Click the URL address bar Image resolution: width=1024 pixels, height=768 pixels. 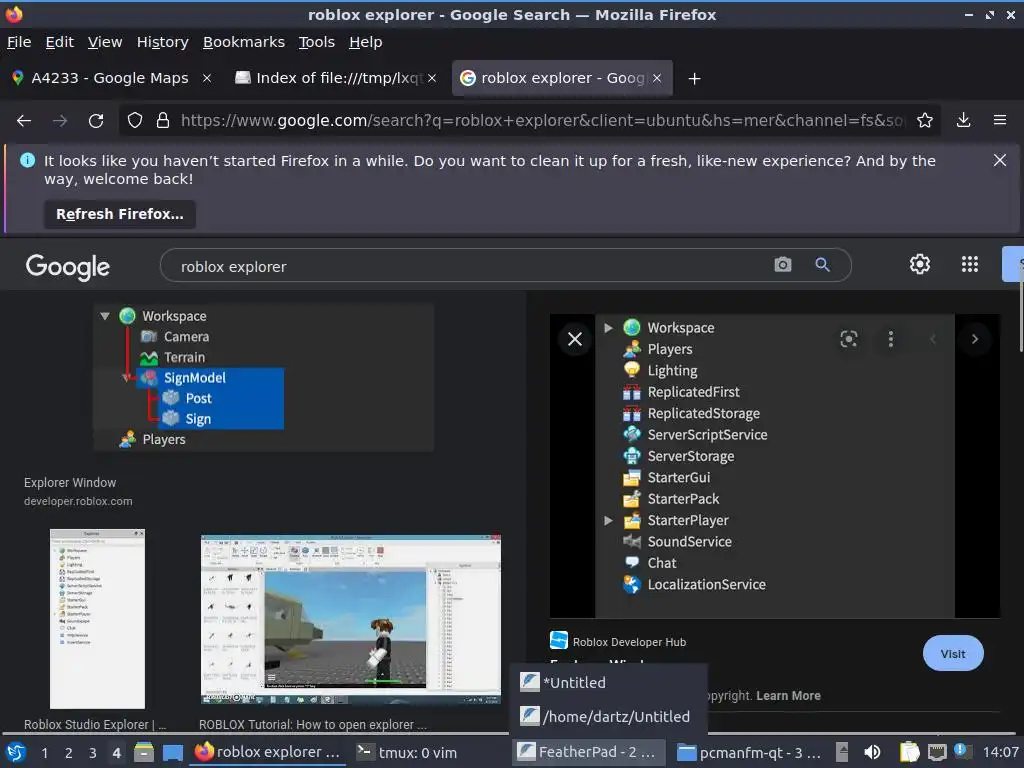tap(542, 120)
